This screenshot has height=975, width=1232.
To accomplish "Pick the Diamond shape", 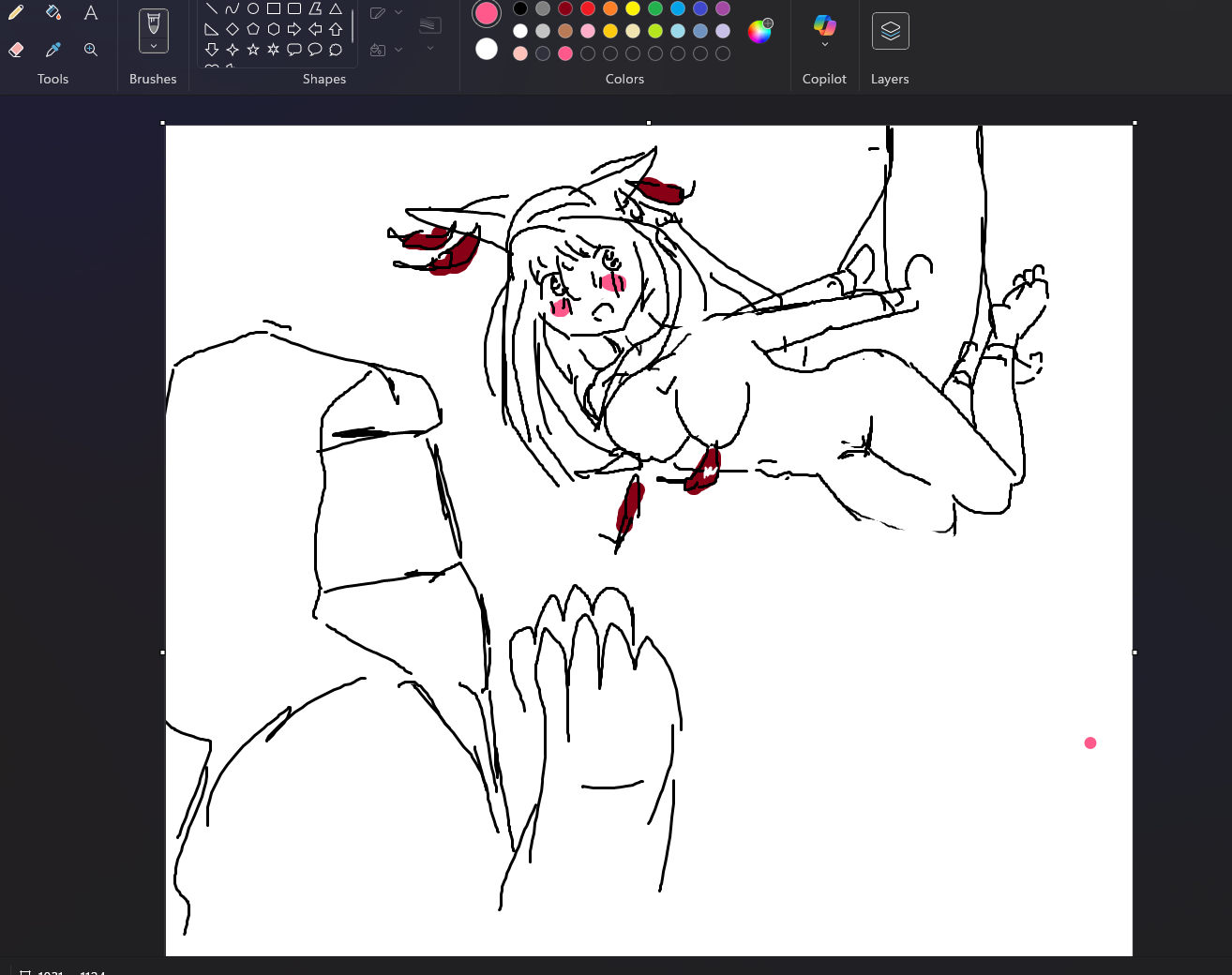I will pos(233,29).
